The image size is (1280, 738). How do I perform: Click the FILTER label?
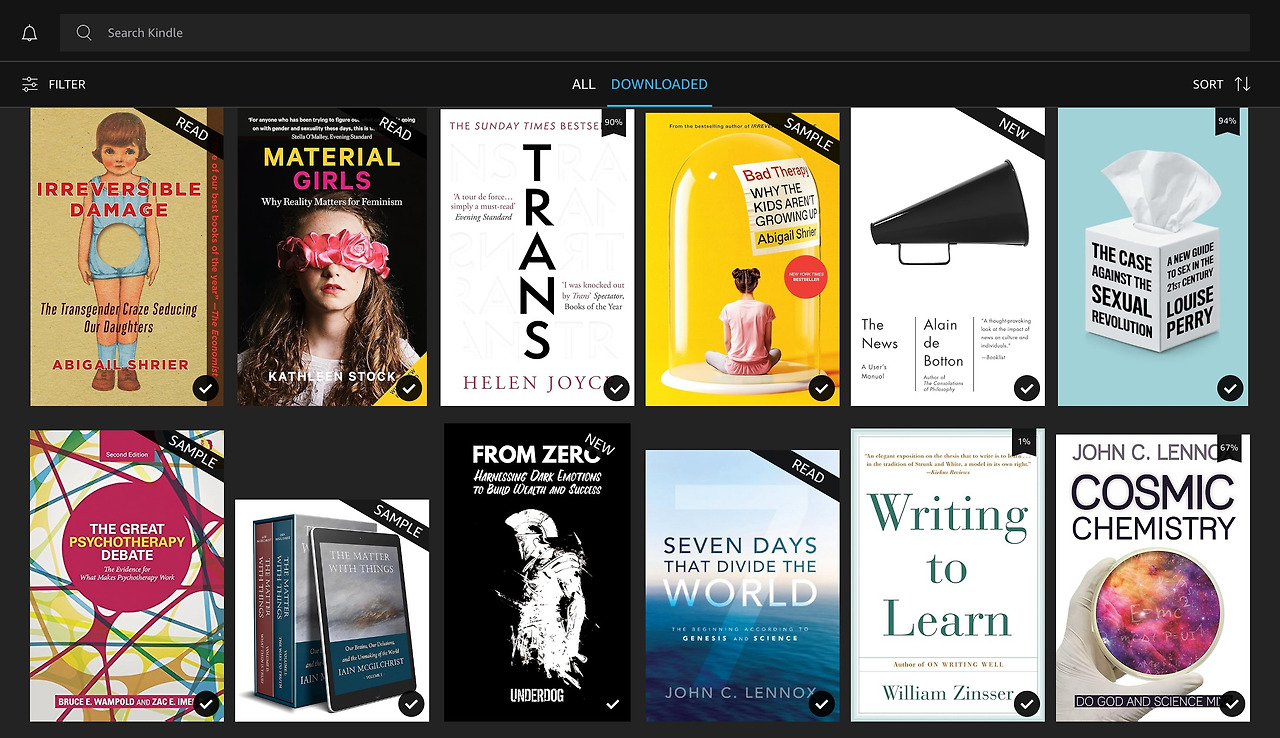(x=67, y=85)
